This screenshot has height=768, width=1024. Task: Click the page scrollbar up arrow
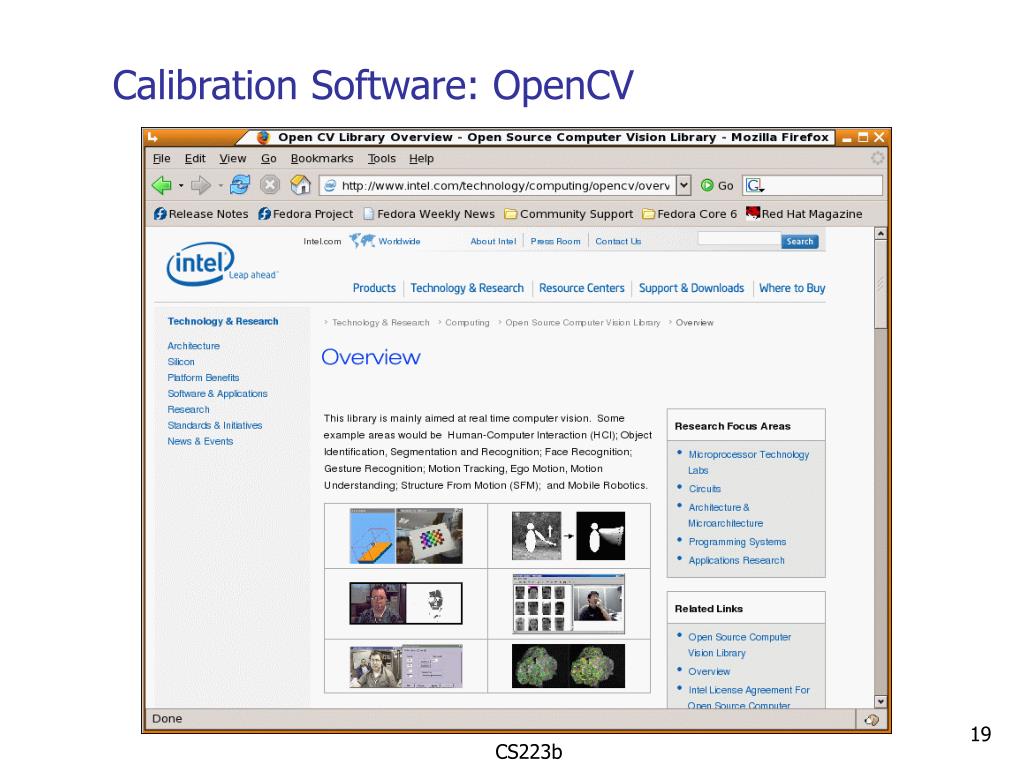pos(880,233)
